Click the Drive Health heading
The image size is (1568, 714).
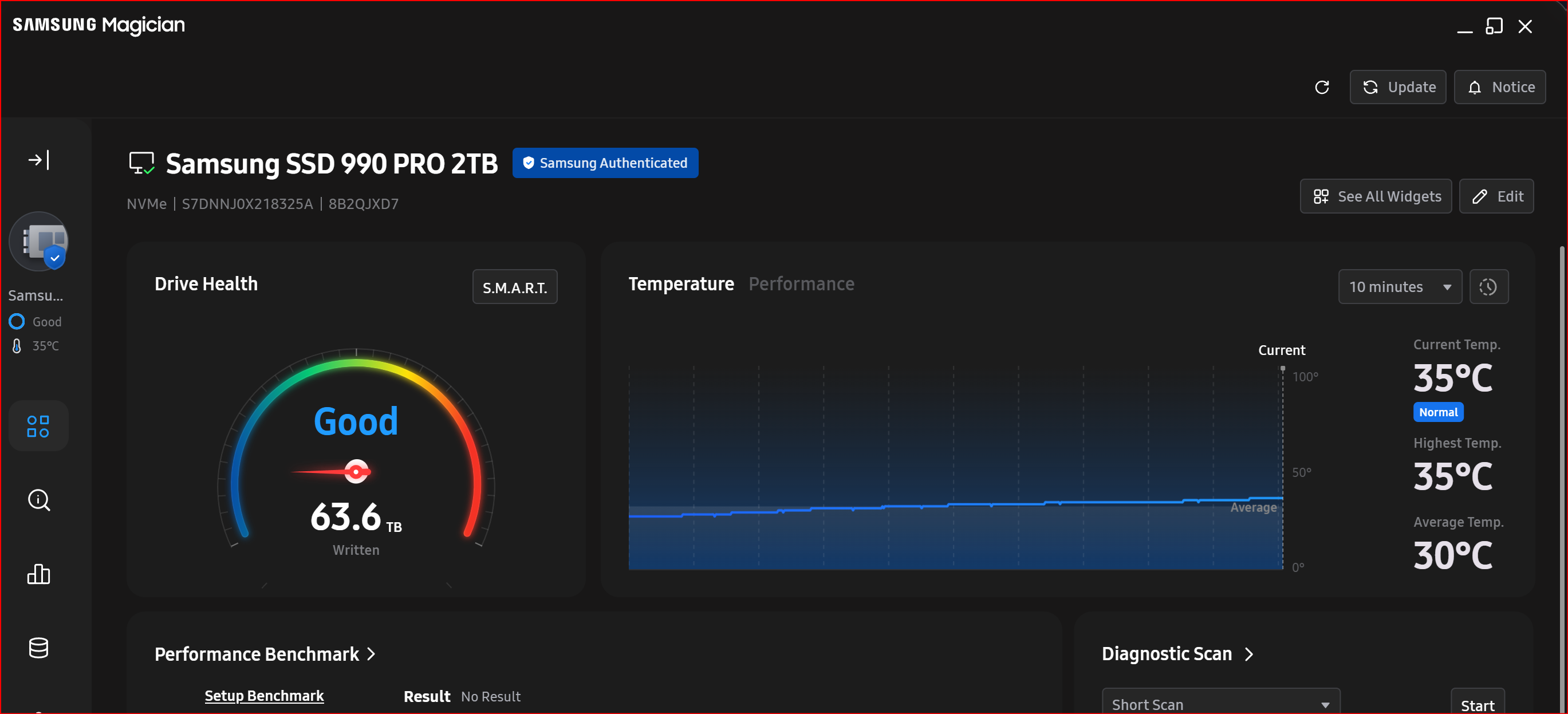click(x=206, y=284)
